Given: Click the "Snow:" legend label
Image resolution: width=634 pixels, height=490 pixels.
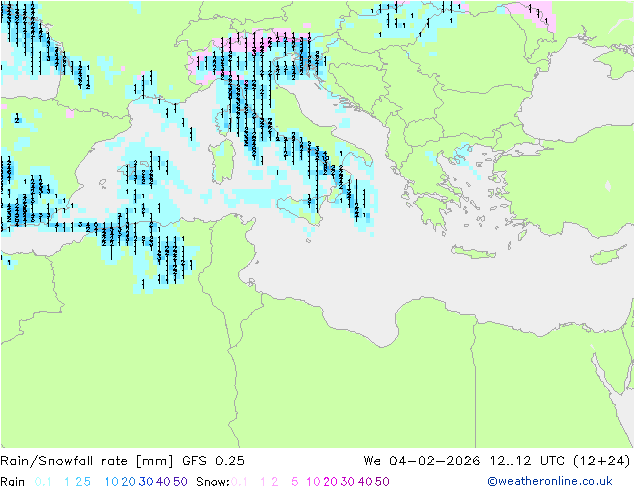Looking at the screenshot, I should pyautogui.click(x=213, y=482).
